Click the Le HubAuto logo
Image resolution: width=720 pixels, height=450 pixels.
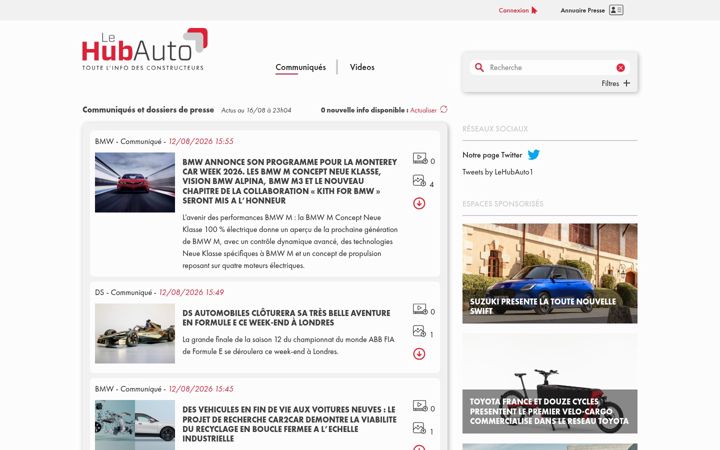point(145,50)
